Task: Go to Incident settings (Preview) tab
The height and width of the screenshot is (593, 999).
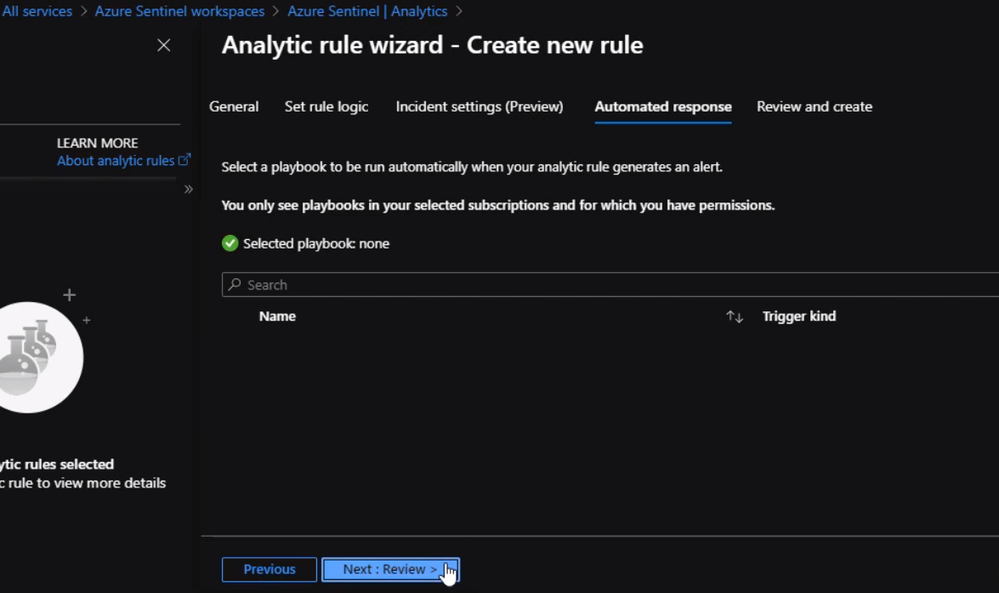Action: 479,106
